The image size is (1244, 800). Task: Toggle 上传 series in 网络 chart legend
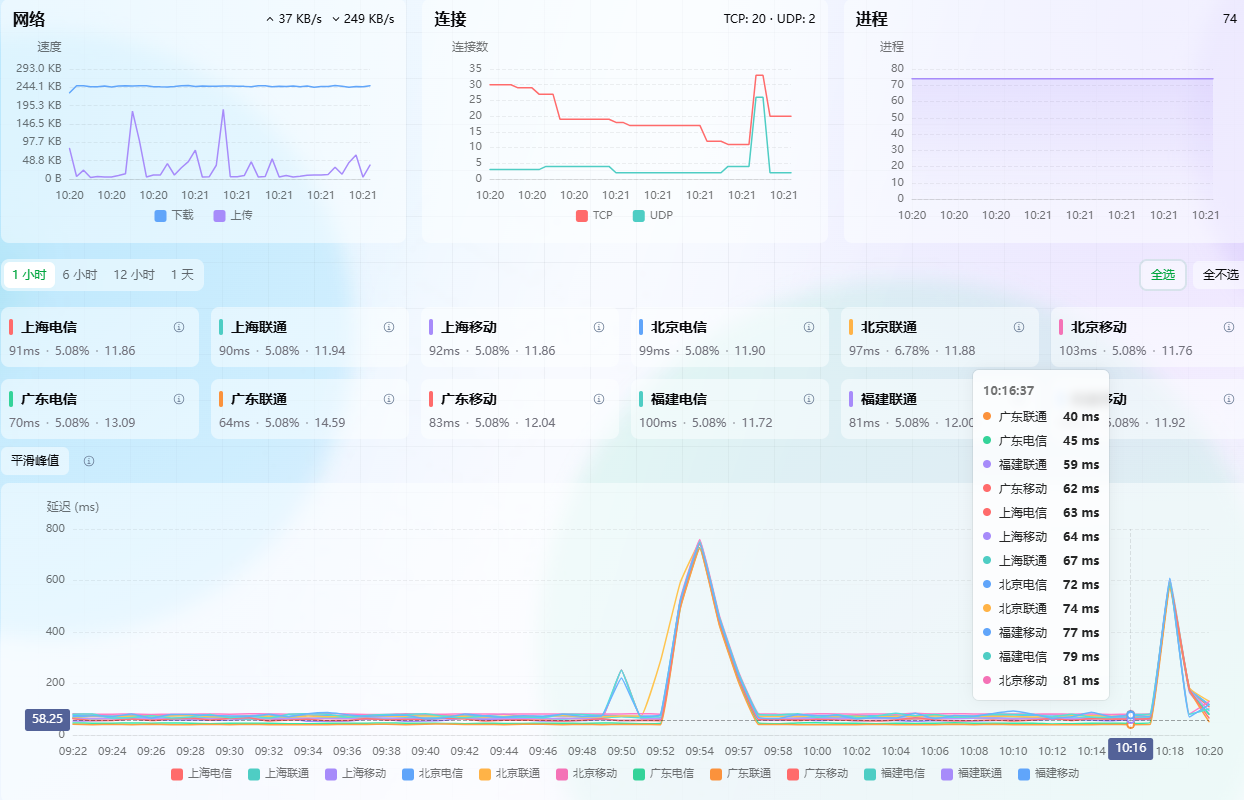pyautogui.click(x=233, y=215)
